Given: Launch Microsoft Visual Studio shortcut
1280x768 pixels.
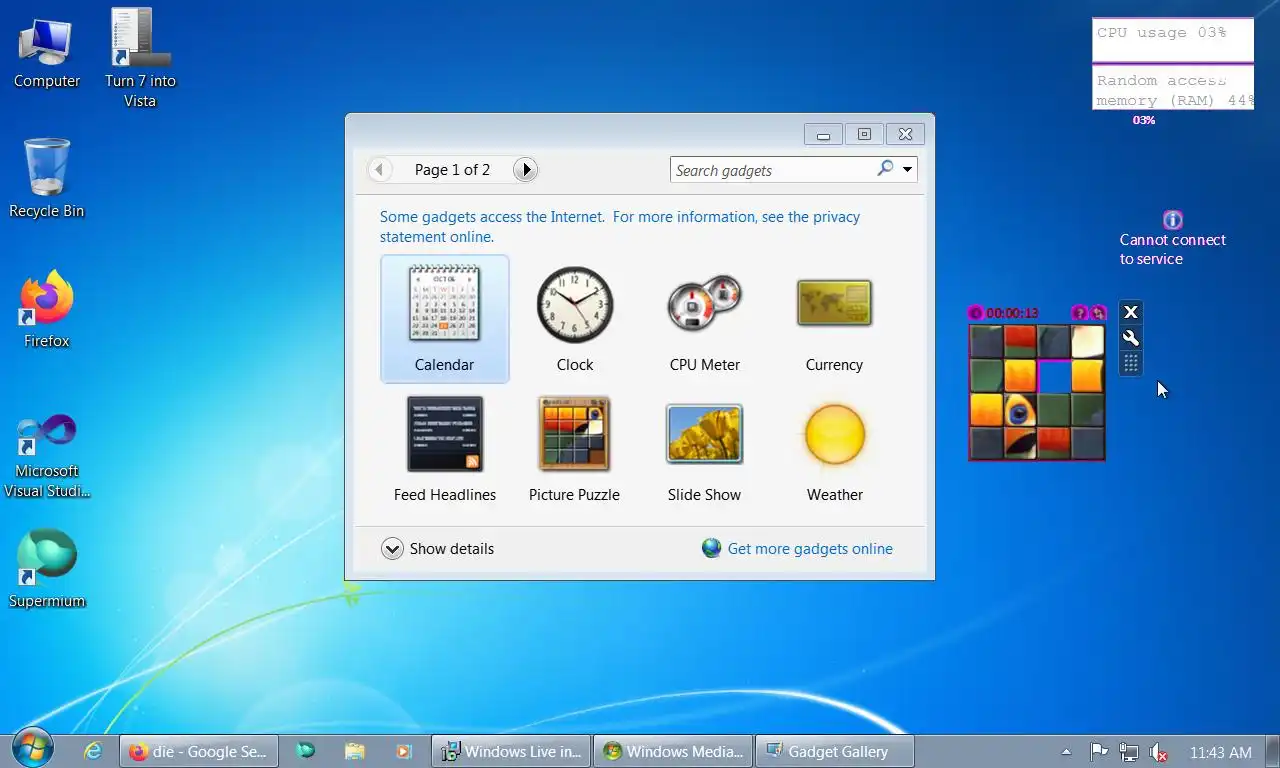Looking at the screenshot, I should (47, 456).
